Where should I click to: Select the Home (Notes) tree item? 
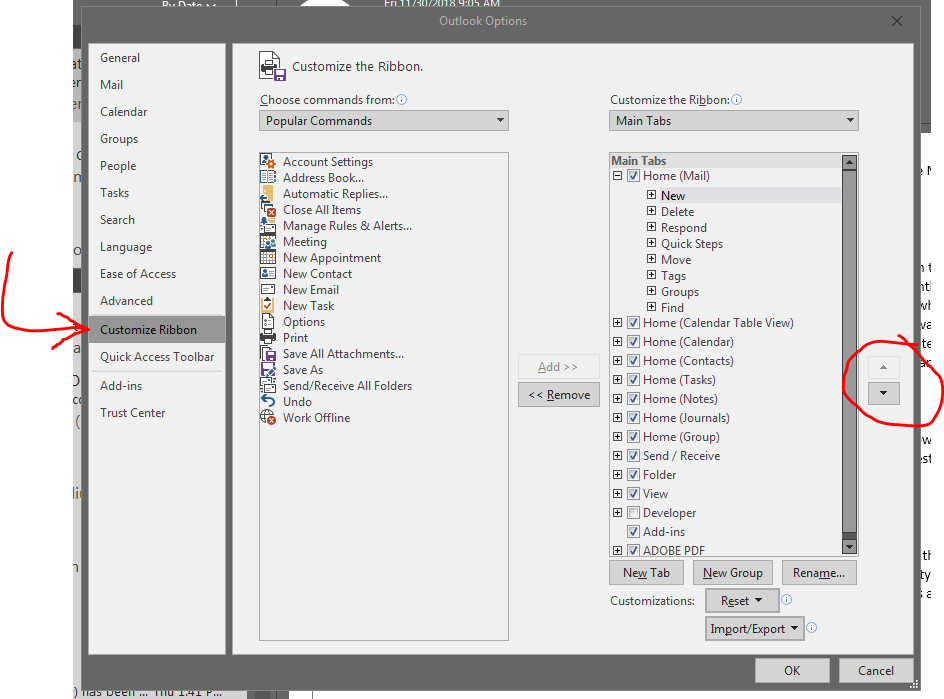point(680,399)
